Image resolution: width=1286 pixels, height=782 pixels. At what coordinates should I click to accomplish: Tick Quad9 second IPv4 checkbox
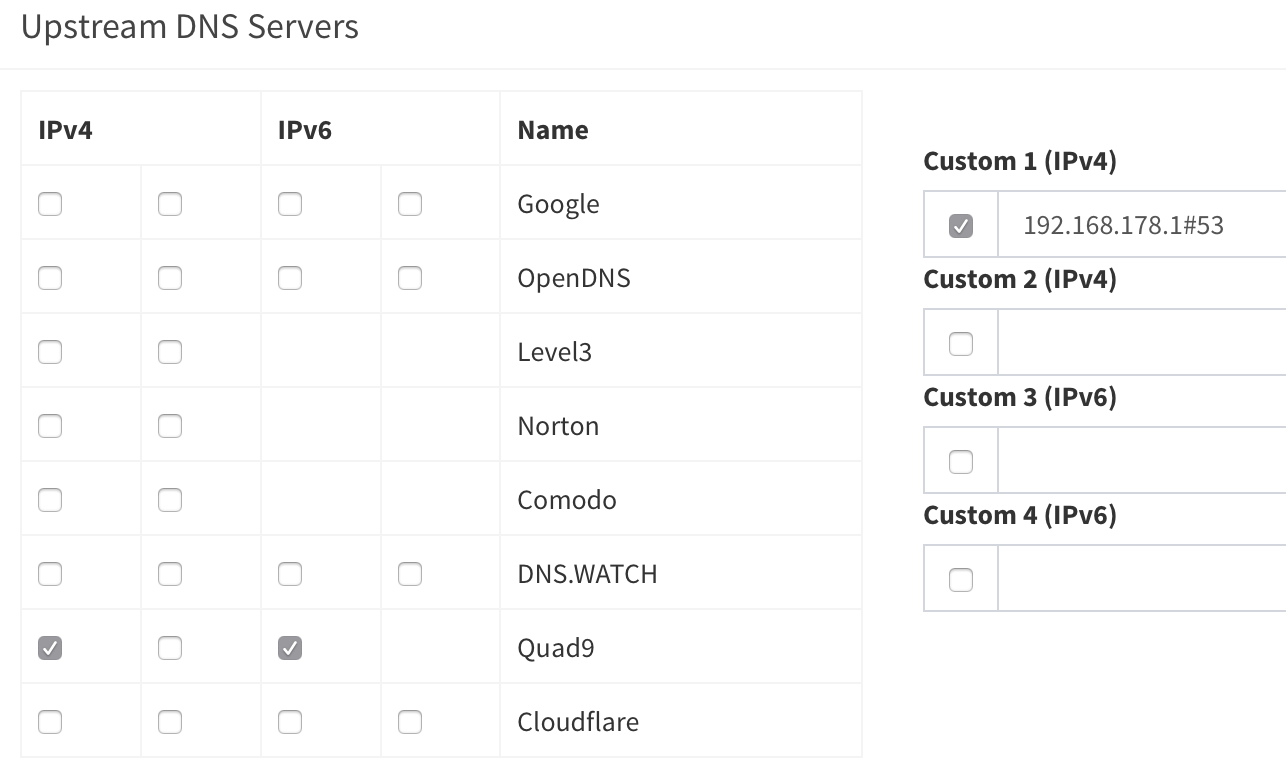(x=170, y=648)
